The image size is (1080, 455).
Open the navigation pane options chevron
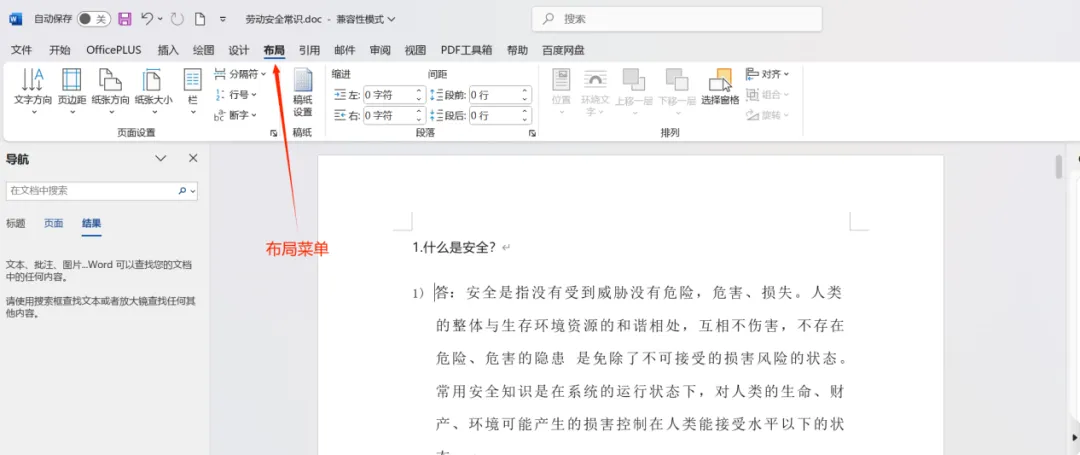(x=160, y=158)
